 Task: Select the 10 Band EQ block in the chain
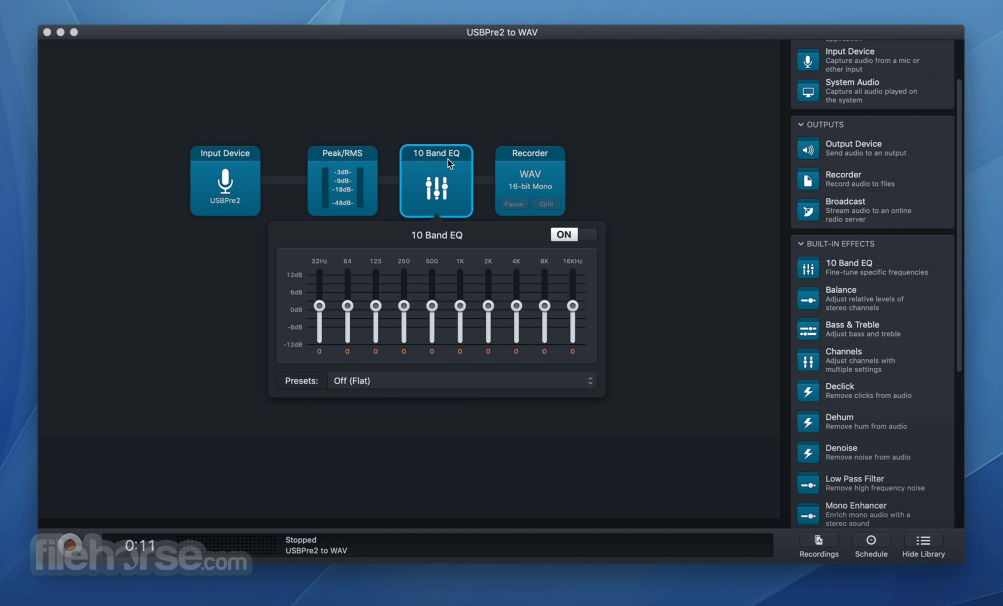pos(436,181)
